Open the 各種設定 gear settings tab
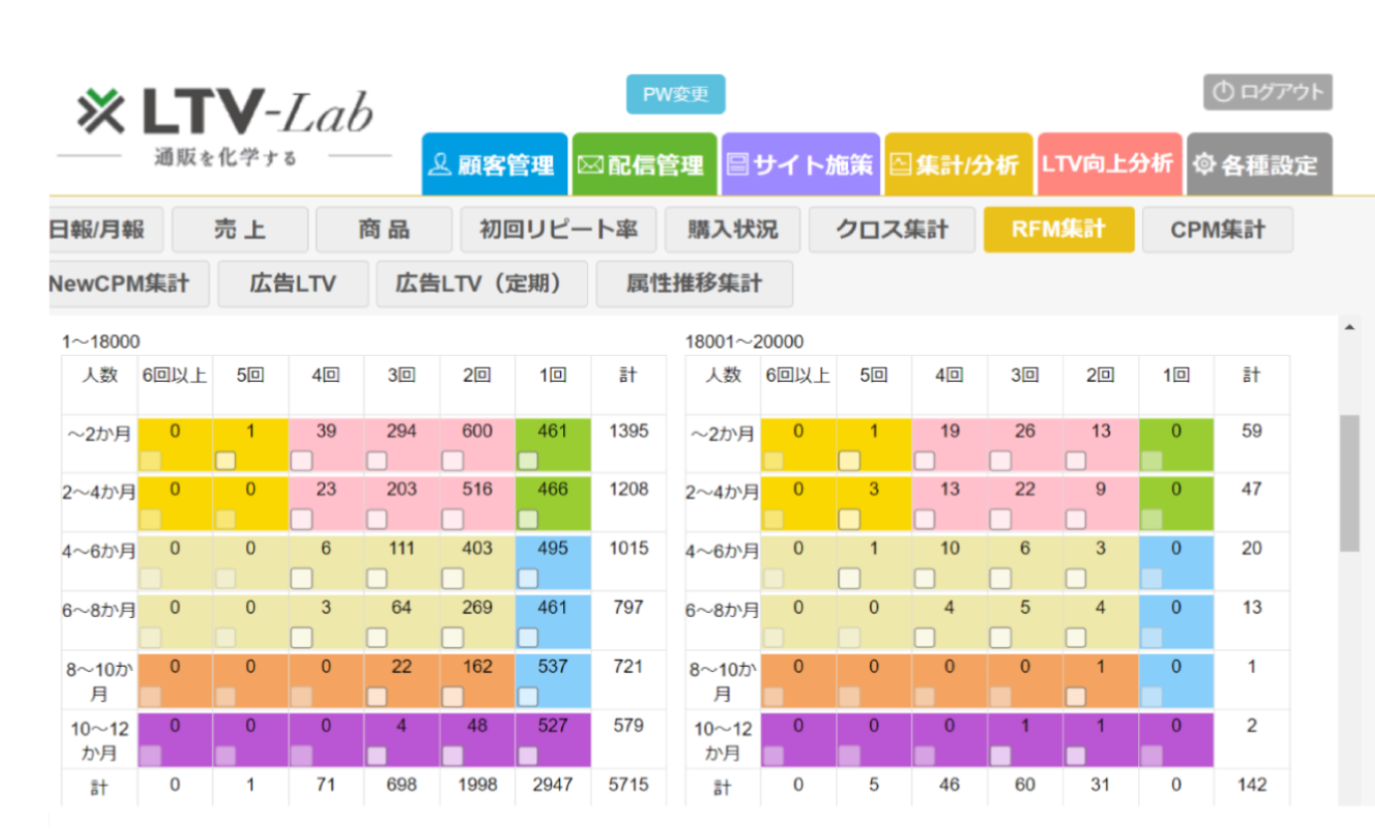The image size is (1375, 837). pyautogui.click(x=1259, y=165)
